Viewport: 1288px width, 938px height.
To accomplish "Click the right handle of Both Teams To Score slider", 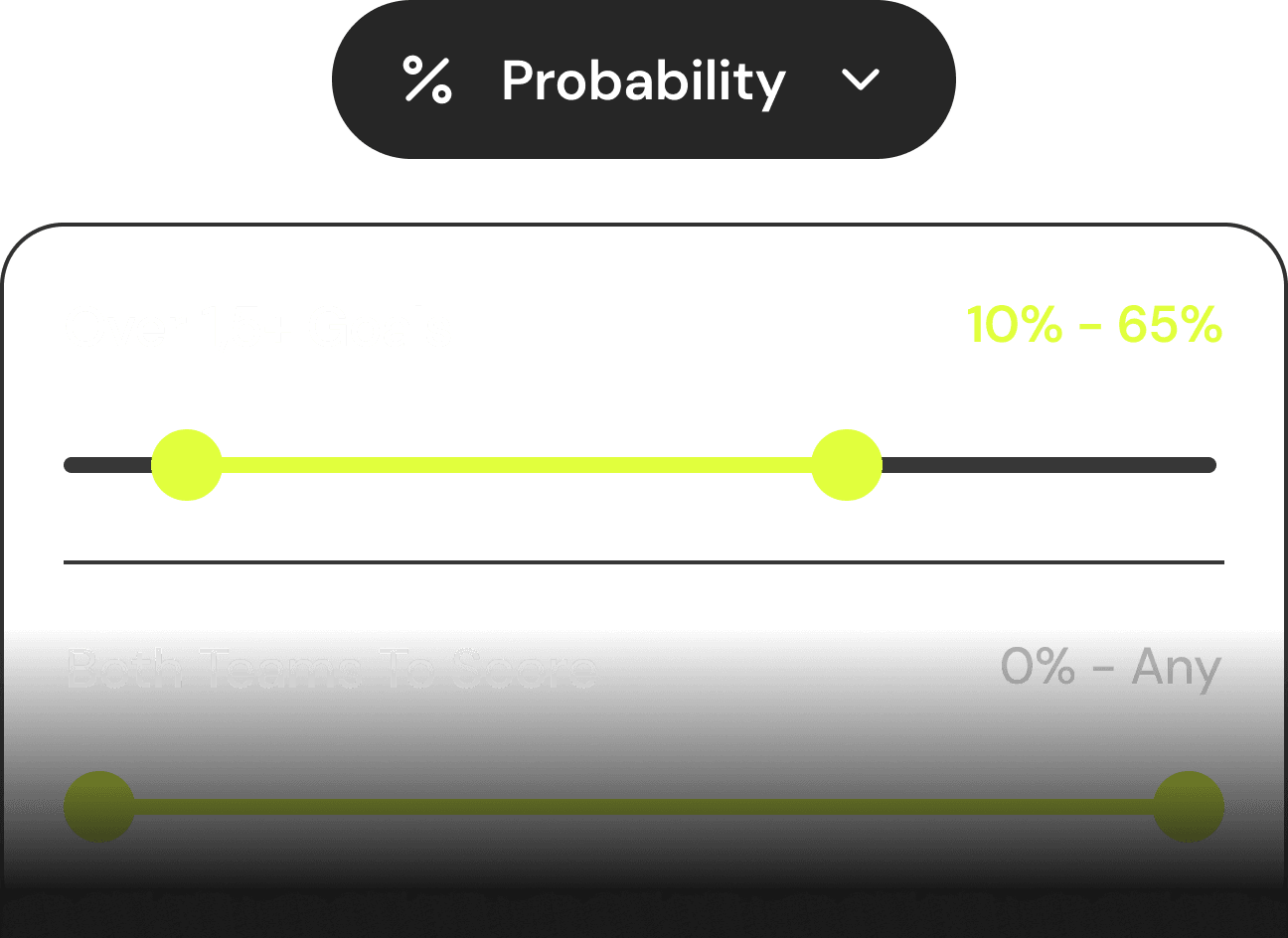I will click(x=1189, y=807).
